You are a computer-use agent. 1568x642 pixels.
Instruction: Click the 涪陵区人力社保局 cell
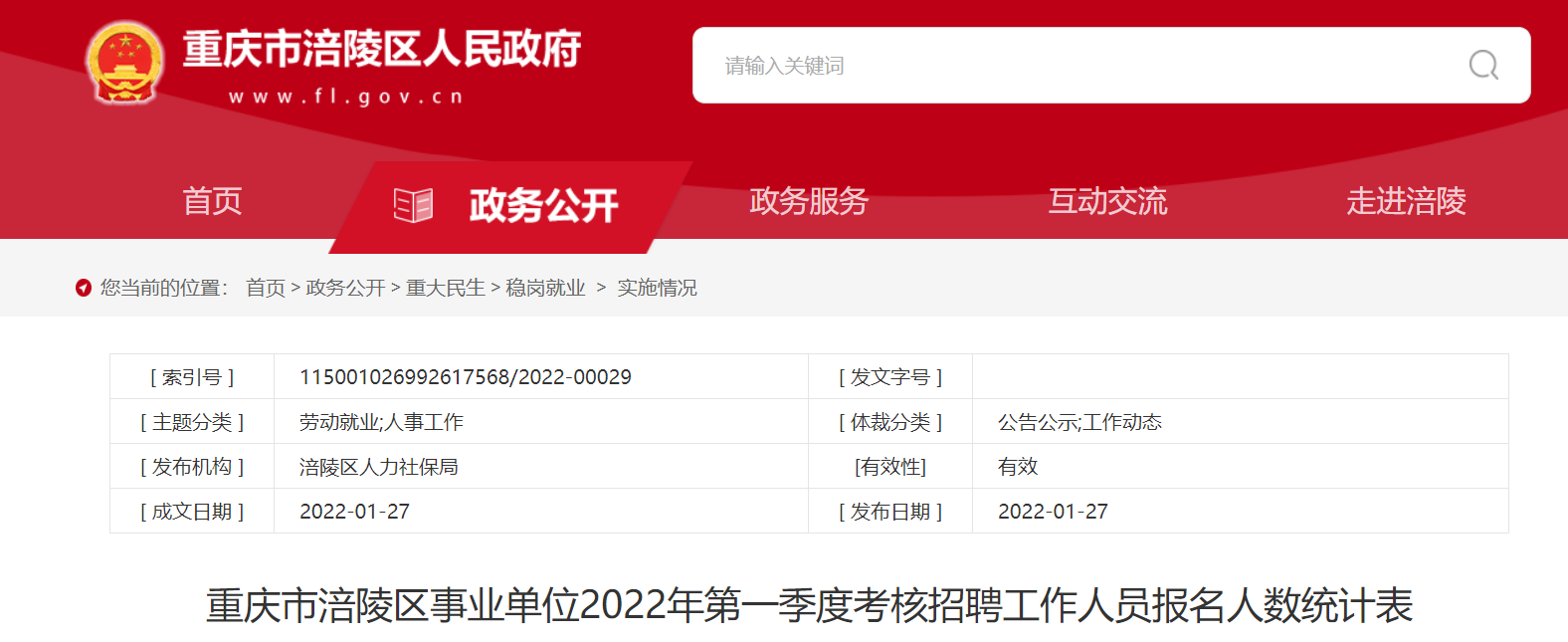tap(379, 467)
